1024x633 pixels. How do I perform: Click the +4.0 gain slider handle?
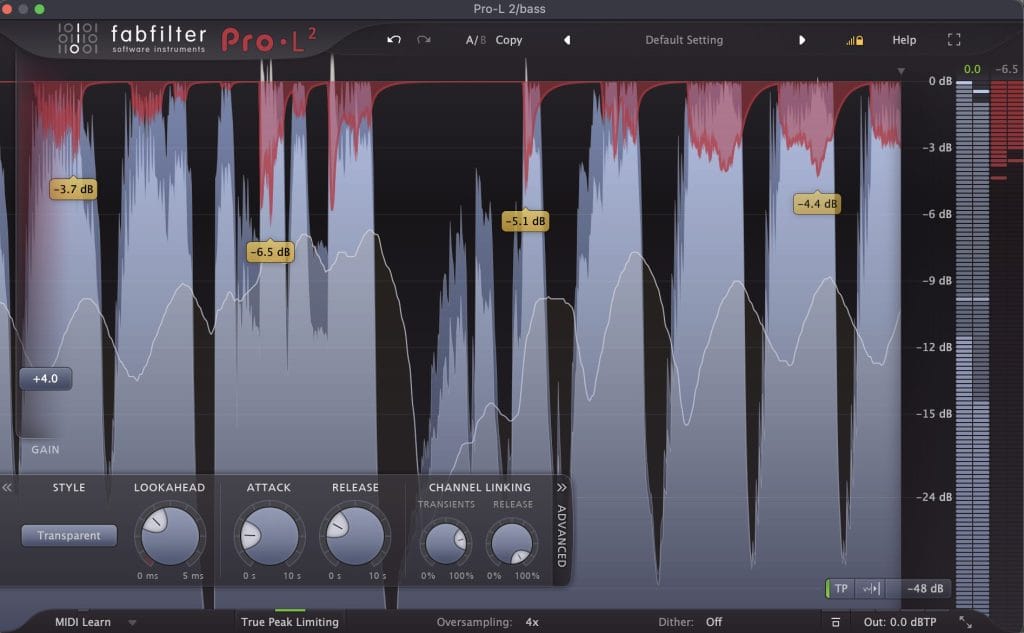point(45,379)
